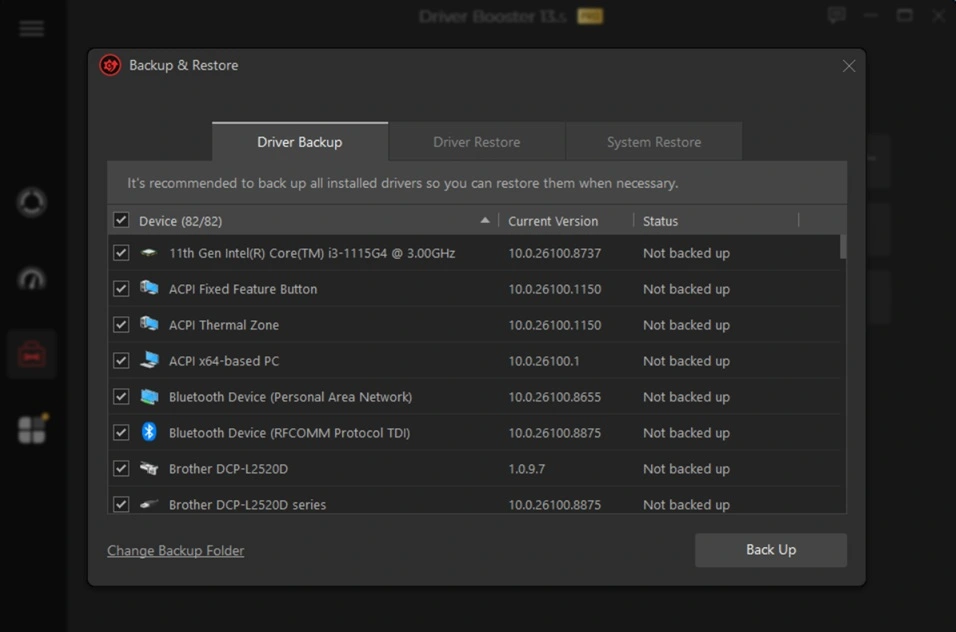Select the 11th Gen Intel Core i3-1115G4 row text
Screen dimensions: 956x632
coord(312,253)
